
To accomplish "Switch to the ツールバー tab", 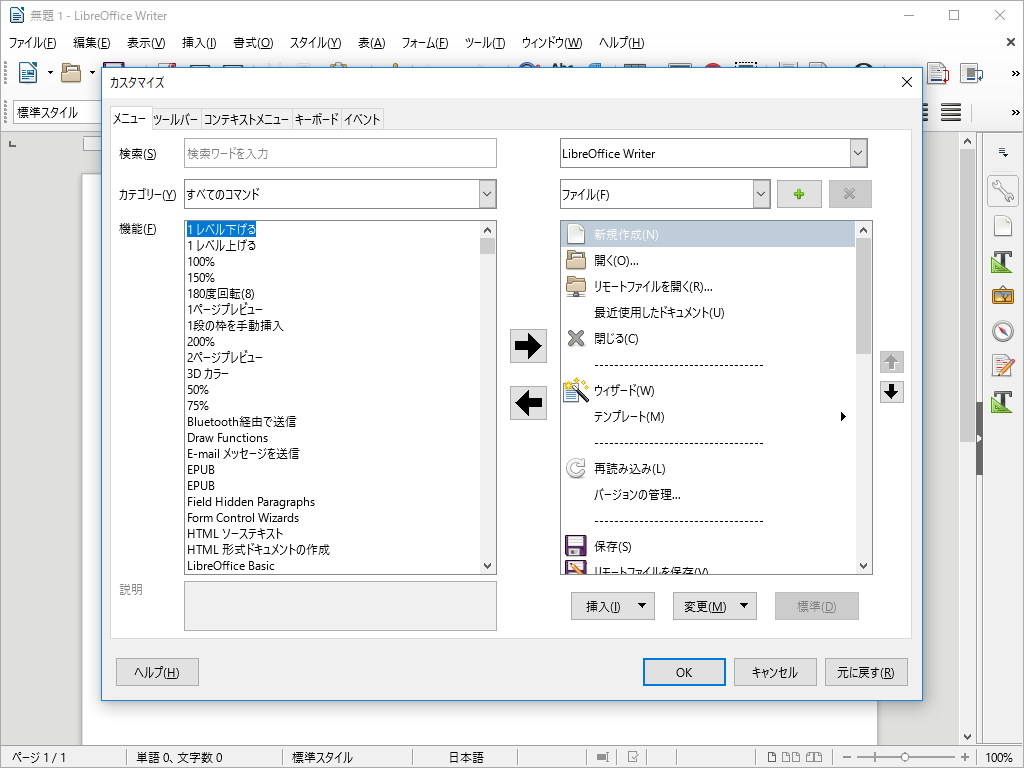I will tap(175, 120).
